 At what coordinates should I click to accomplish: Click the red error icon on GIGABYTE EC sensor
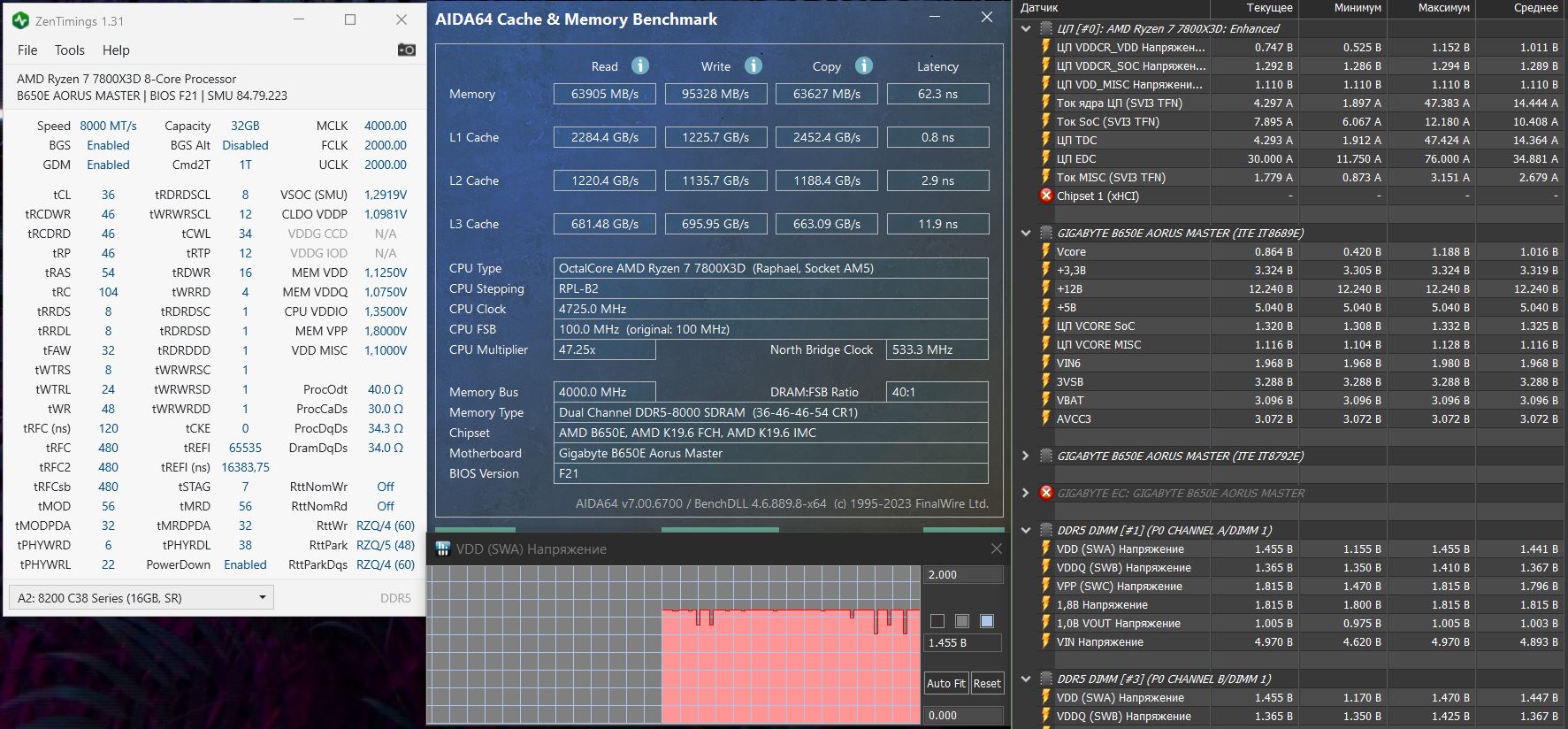pyautogui.click(x=1046, y=493)
